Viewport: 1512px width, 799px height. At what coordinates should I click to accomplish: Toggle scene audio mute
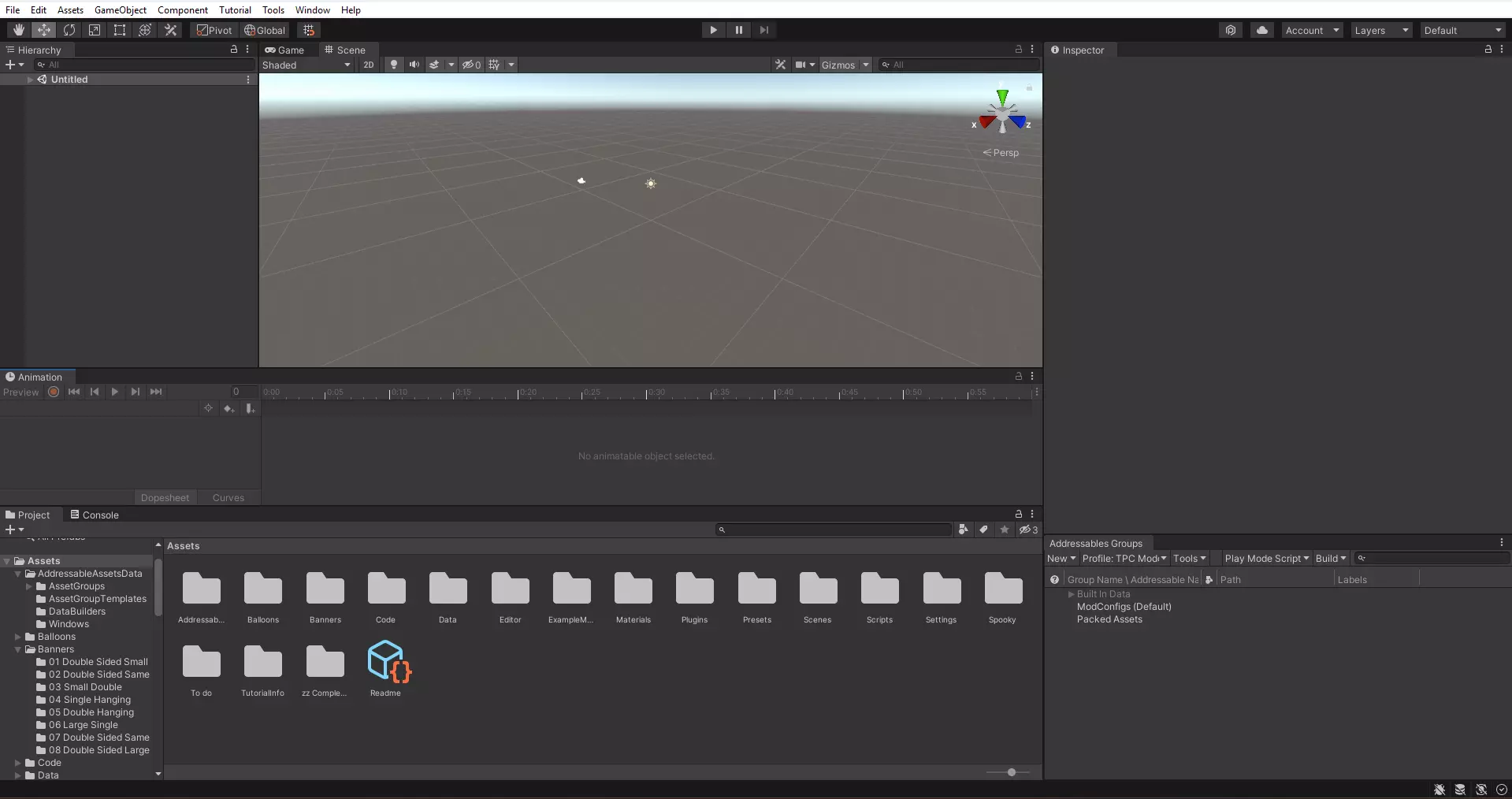414,65
